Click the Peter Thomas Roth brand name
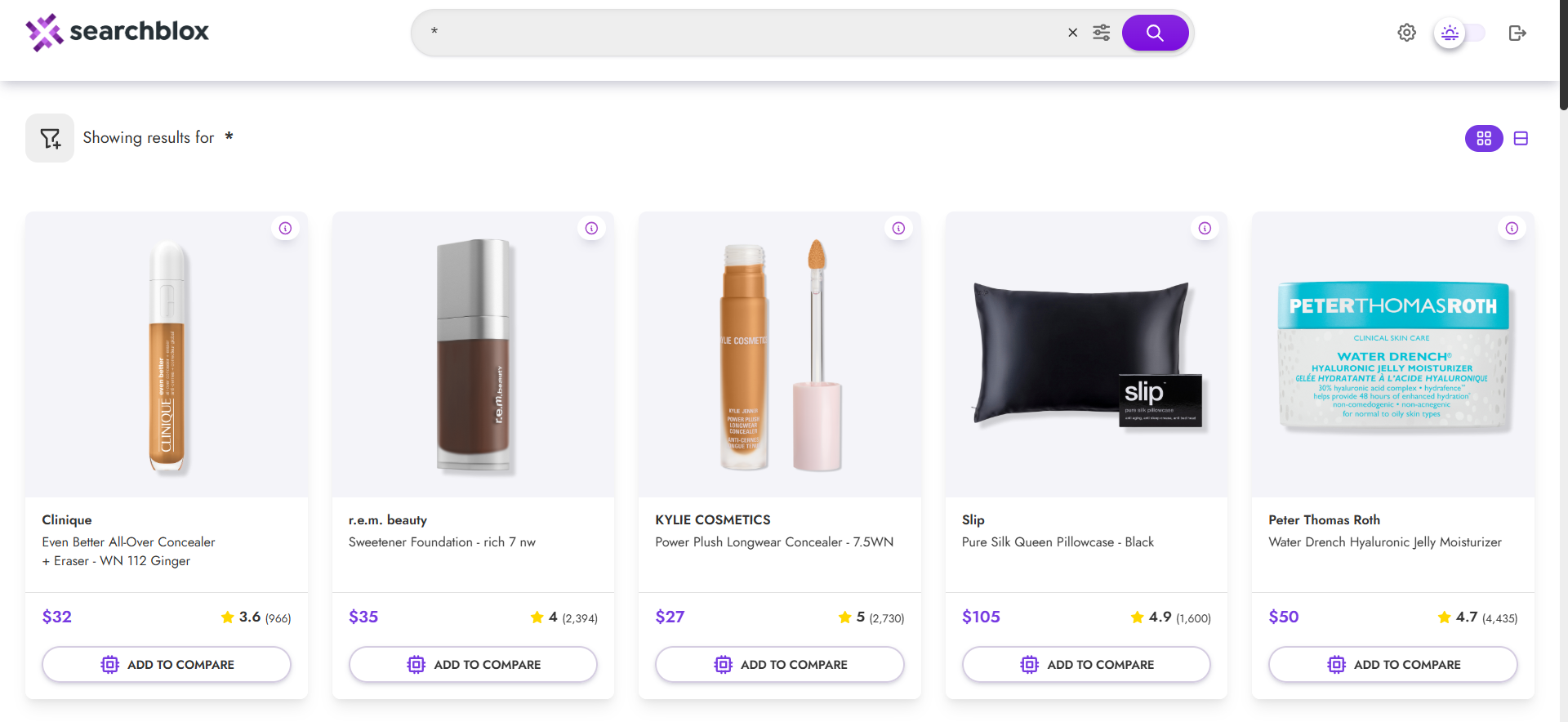Viewport: 1568px width, 722px height. pos(1325,519)
